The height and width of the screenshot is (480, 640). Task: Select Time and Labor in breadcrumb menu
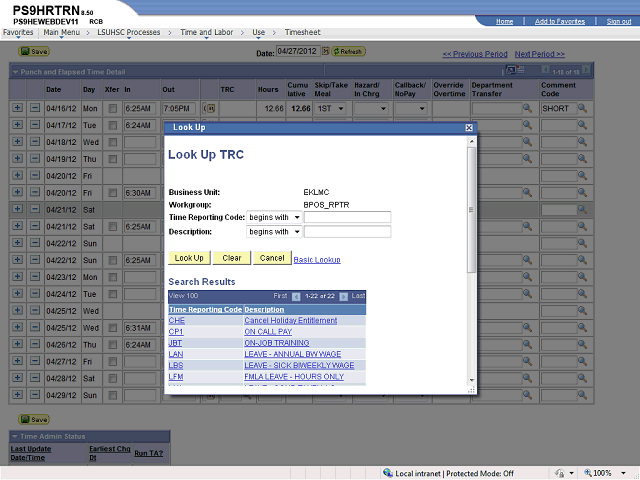205,32
